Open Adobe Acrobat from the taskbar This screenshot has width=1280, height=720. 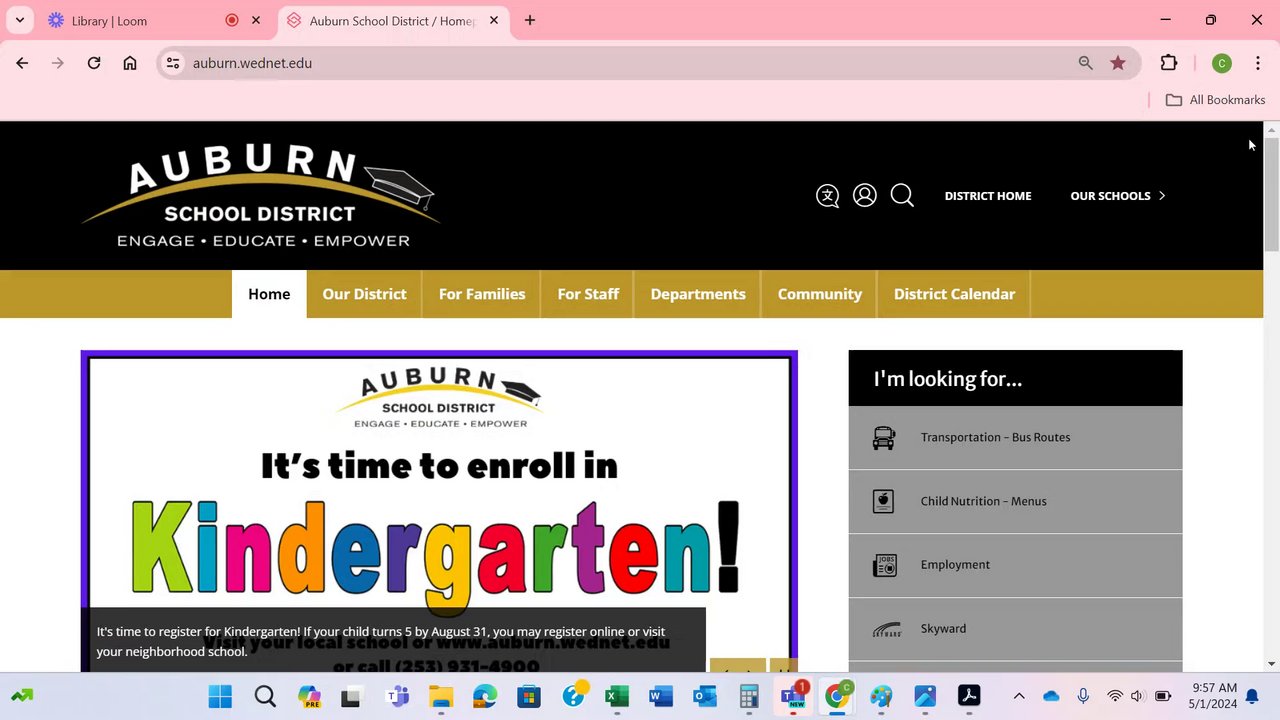click(x=969, y=696)
